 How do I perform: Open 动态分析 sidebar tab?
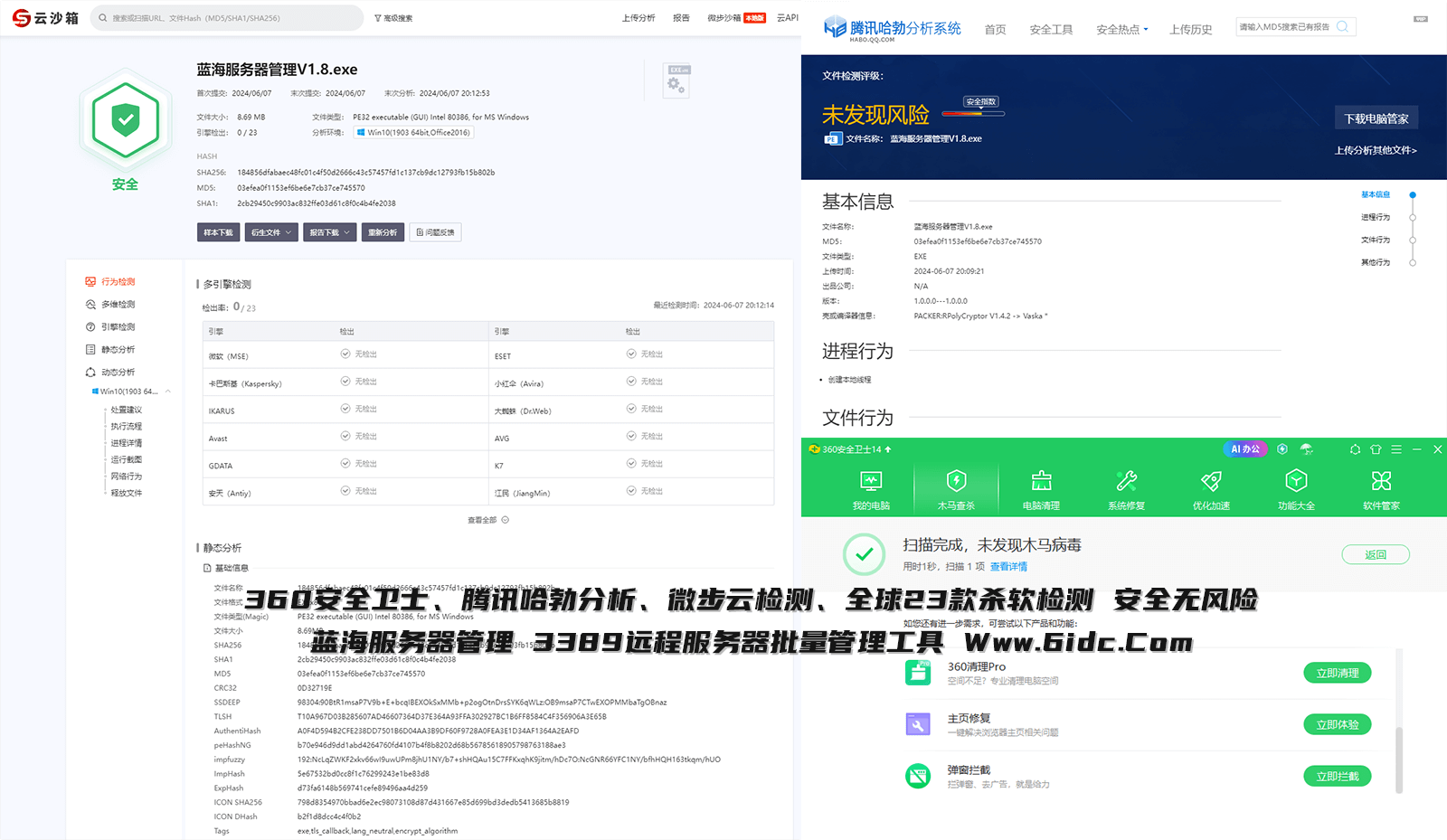point(110,372)
